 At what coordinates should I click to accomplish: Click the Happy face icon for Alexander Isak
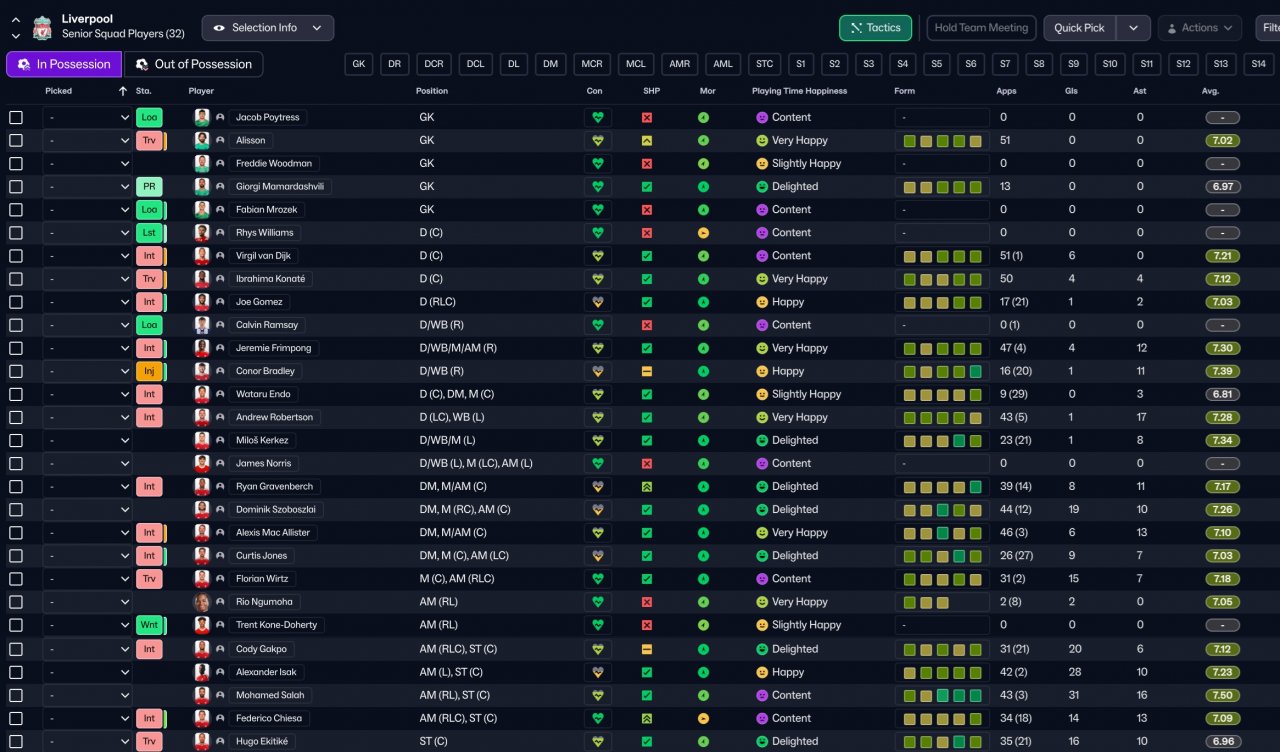[762, 672]
